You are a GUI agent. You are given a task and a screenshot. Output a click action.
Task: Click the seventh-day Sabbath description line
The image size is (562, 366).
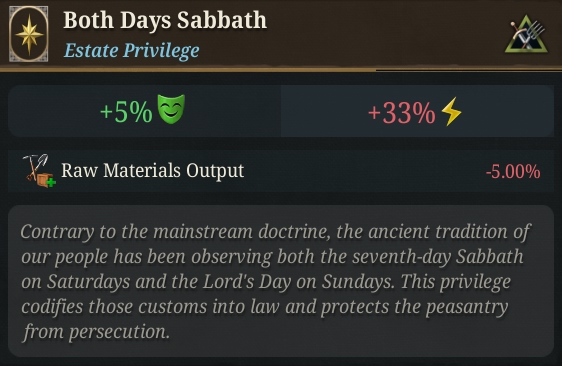click(x=272, y=257)
